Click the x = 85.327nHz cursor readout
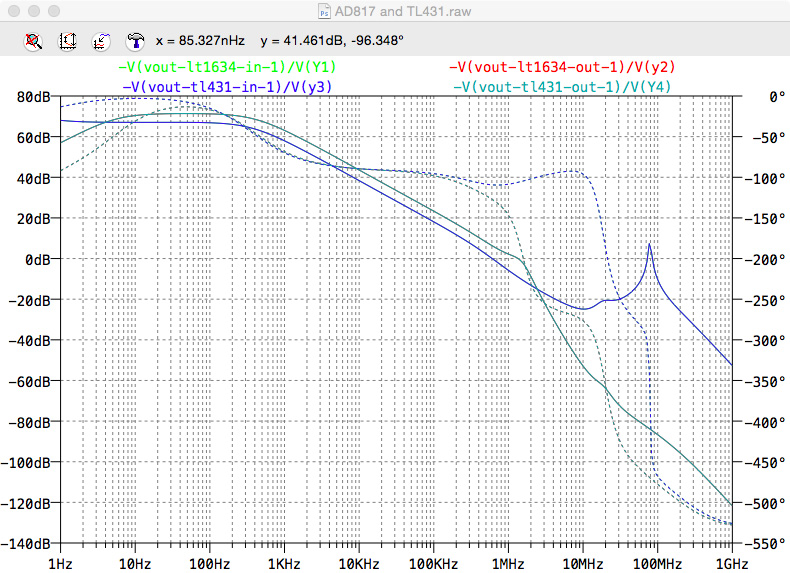Image resolution: width=790 pixels, height=573 pixels. click(x=200, y=41)
